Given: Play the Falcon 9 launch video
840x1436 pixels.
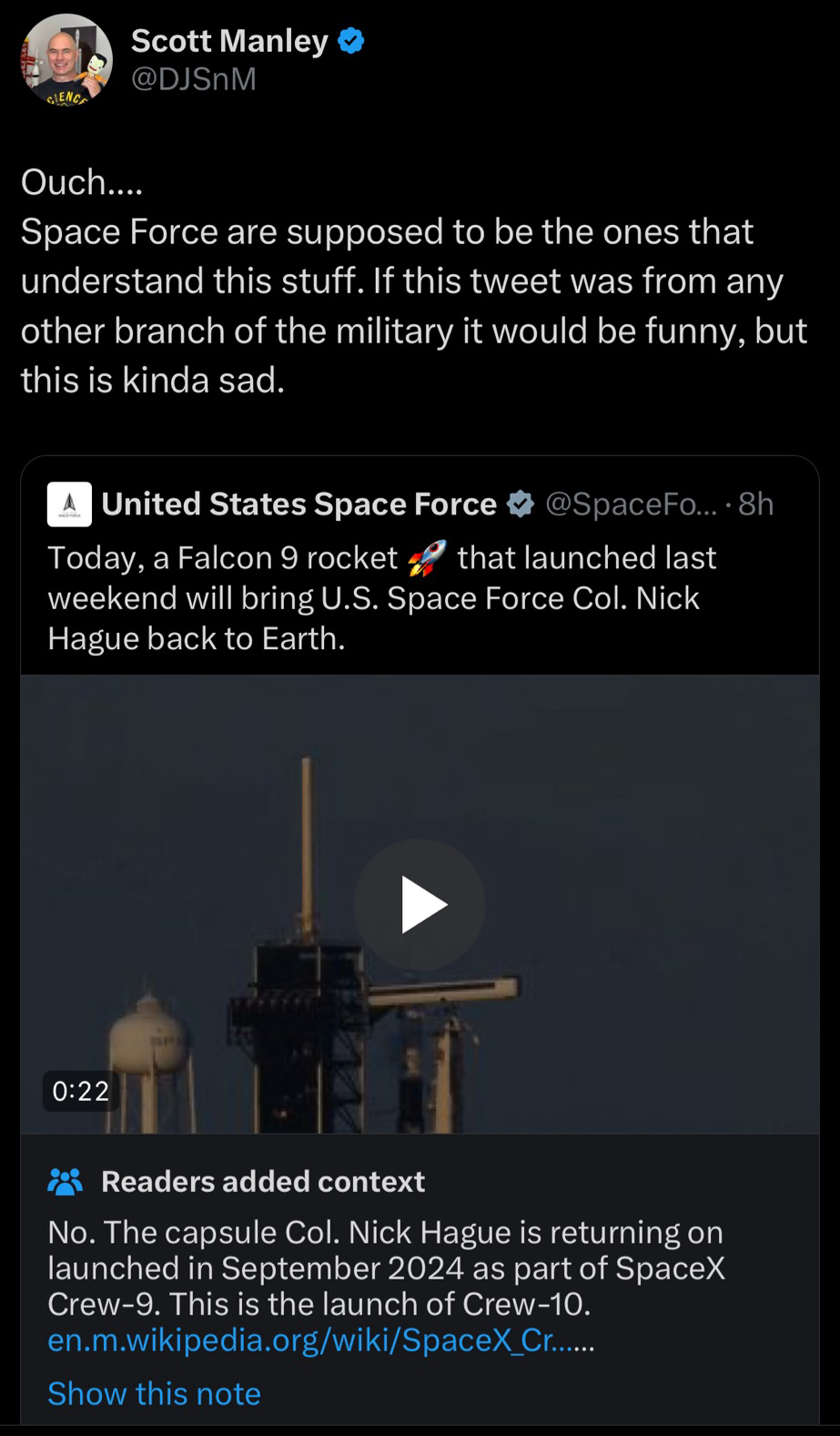Looking at the screenshot, I should click(x=420, y=904).
